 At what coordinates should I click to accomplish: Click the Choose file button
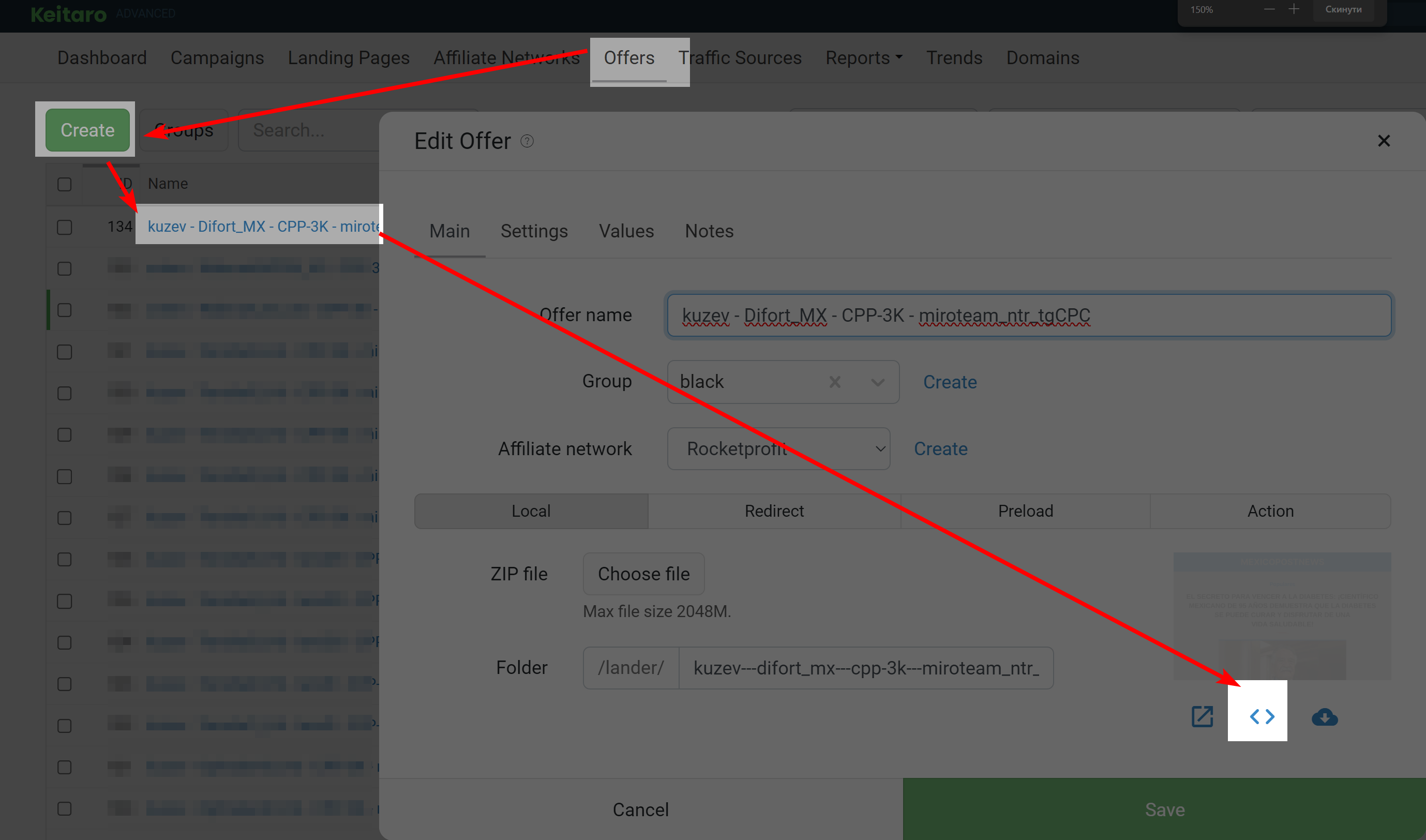click(x=643, y=574)
